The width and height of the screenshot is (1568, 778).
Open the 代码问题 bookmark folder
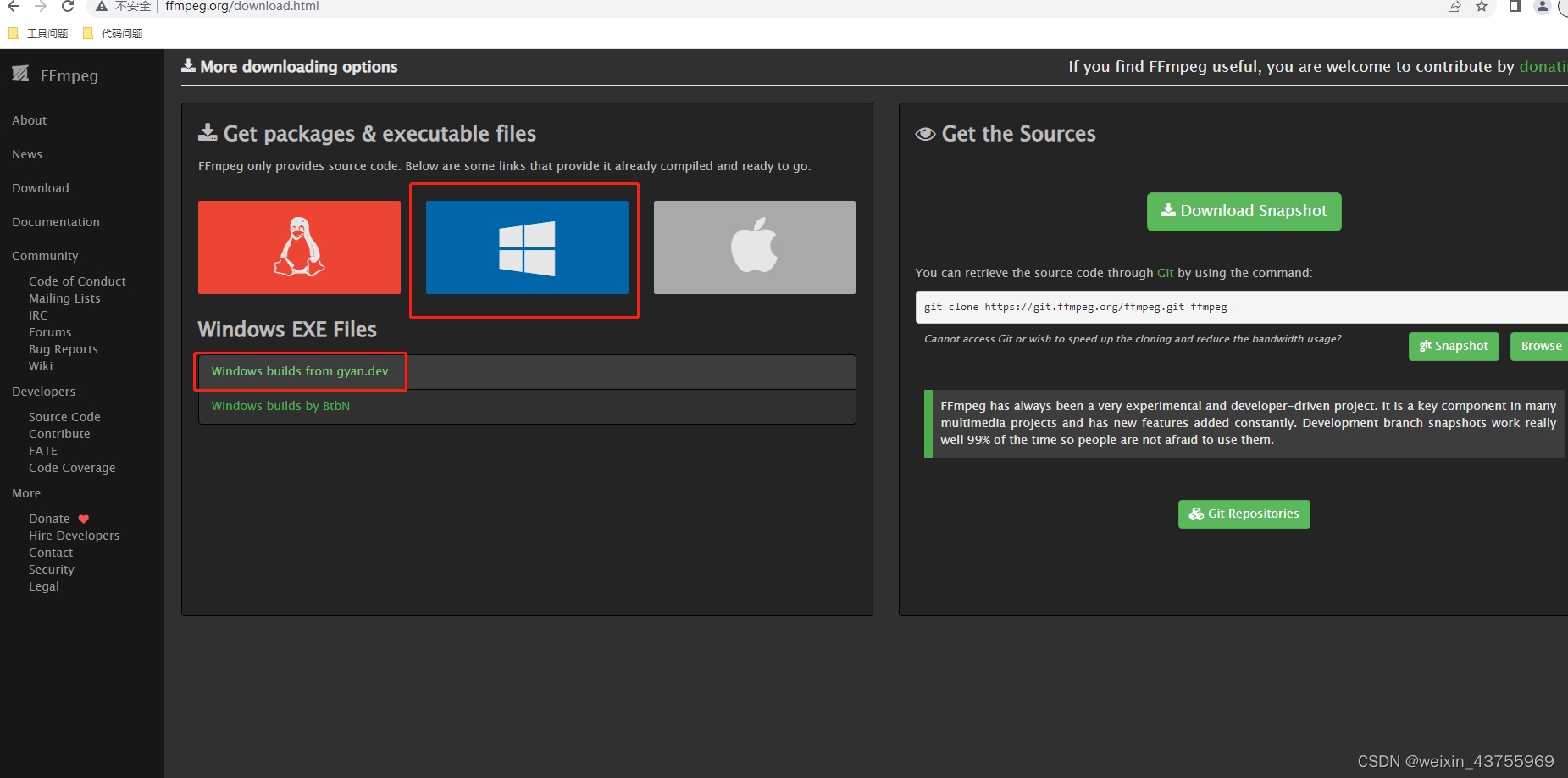113,33
